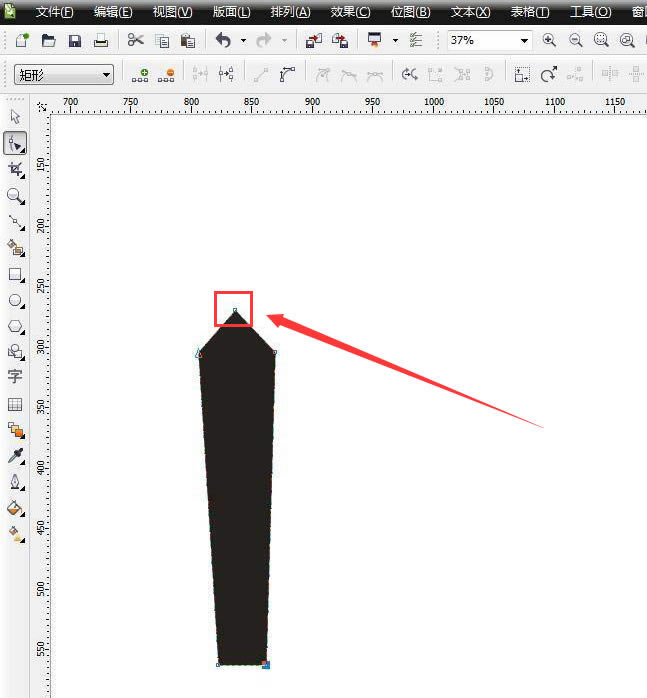This screenshot has height=698, width=647.
Task: Click the Add nodes button
Action: 140,75
